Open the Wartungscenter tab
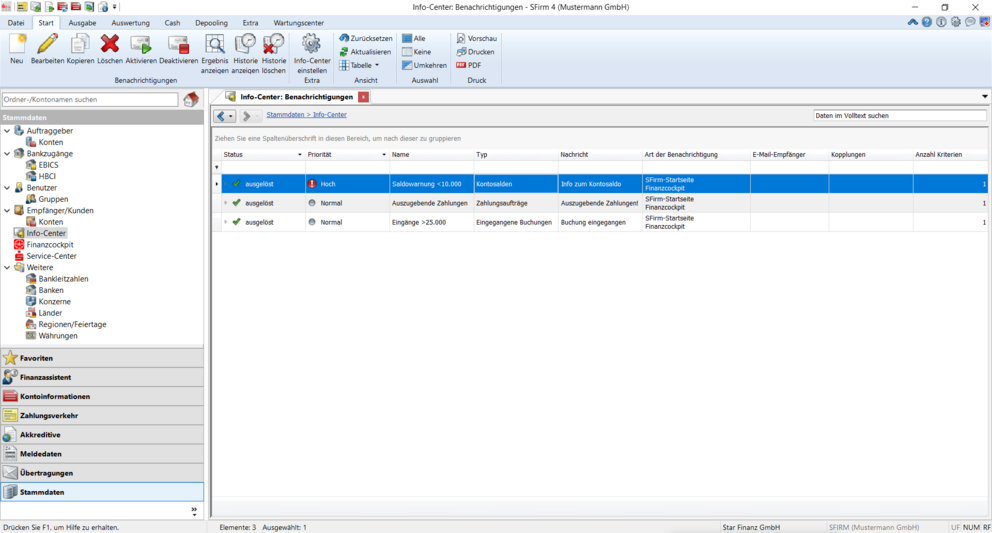The height and width of the screenshot is (533, 992). pos(298,22)
